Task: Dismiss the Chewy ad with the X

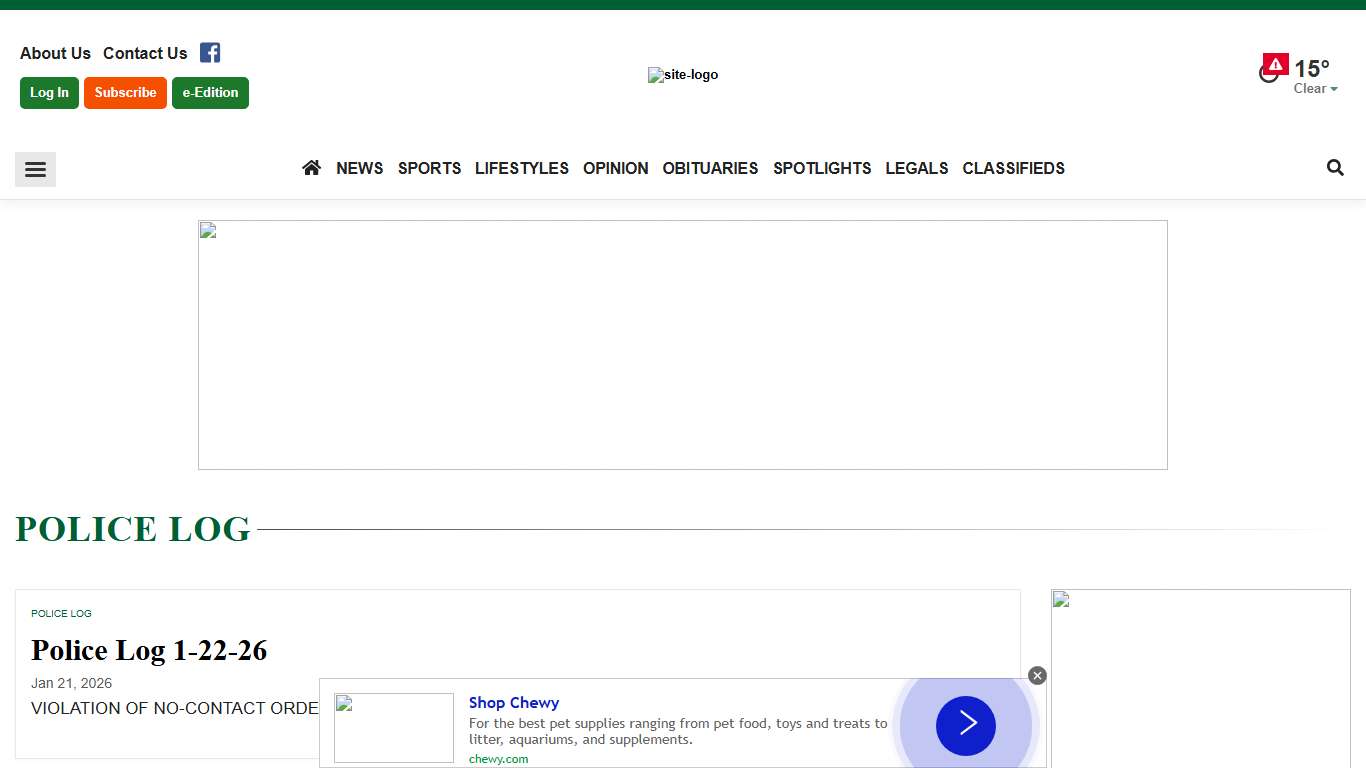Action: (x=1037, y=675)
